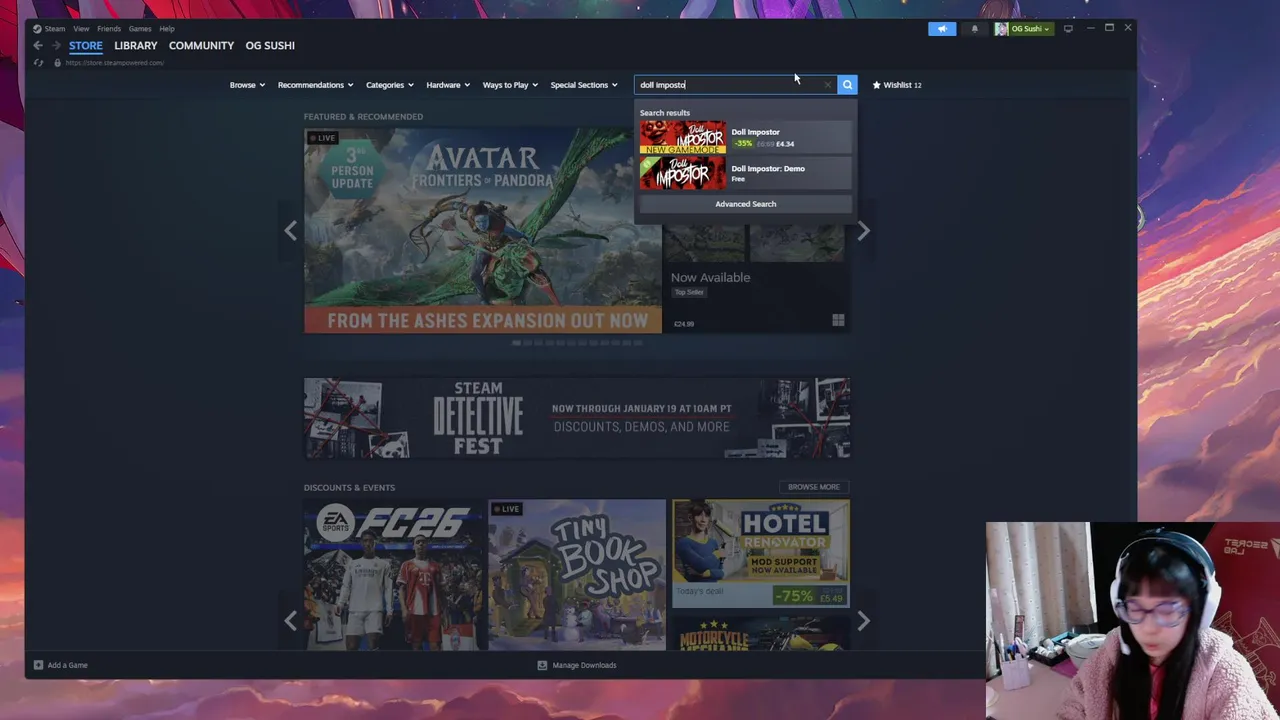
Task: Open the Motorcycle Mechanic tile
Action: pos(761,634)
